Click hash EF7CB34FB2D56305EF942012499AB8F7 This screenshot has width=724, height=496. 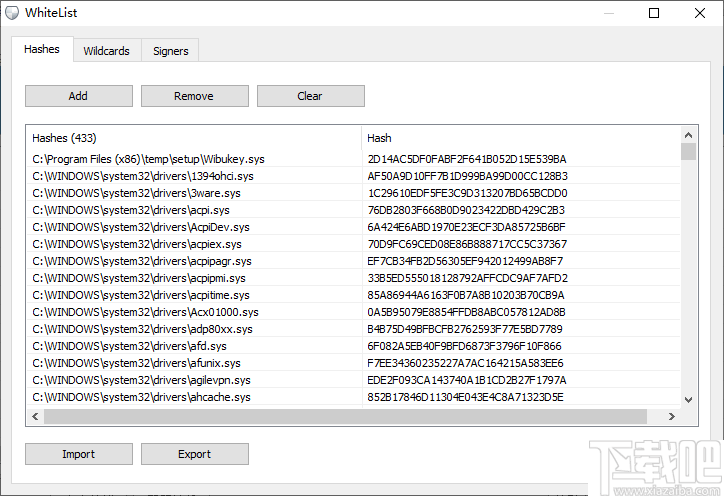(x=465, y=261)
